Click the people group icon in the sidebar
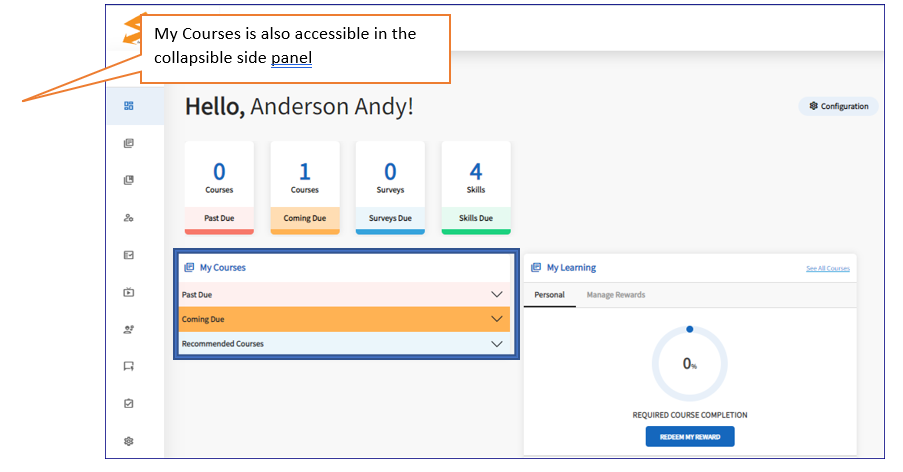 click(x=129, y=329)
